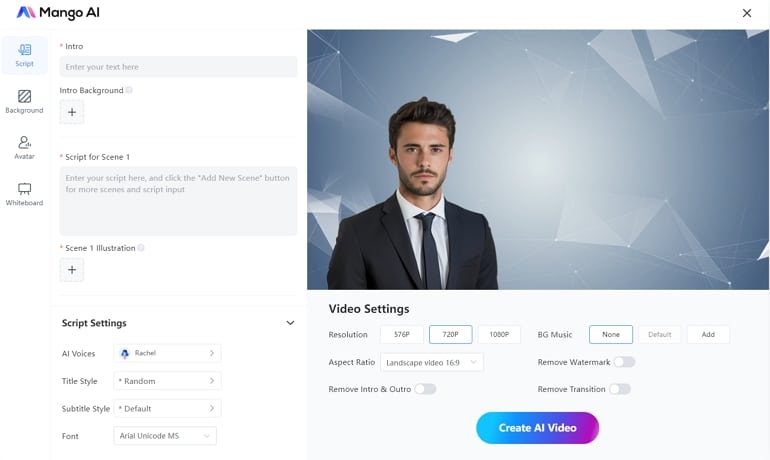
Task: Click the Intro text input field
Action: (179, 67)
